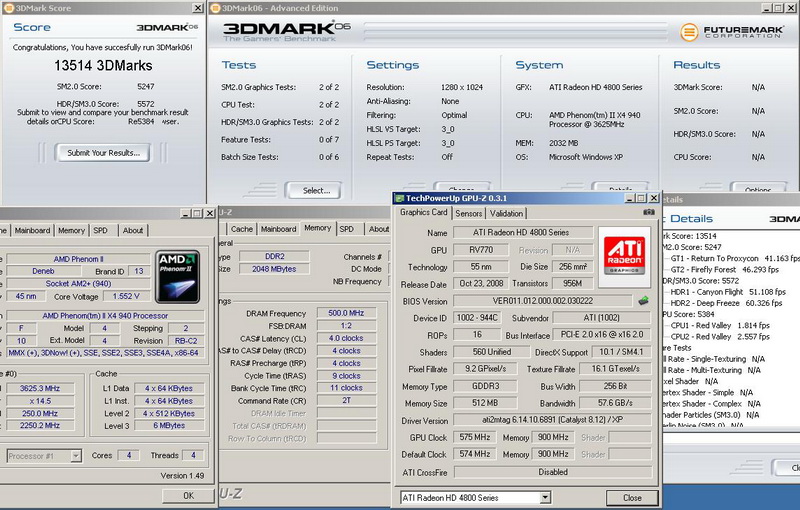800x510 pixels.
Task: Click Close in the GPU-Z window
Action: tap(632, 498)
